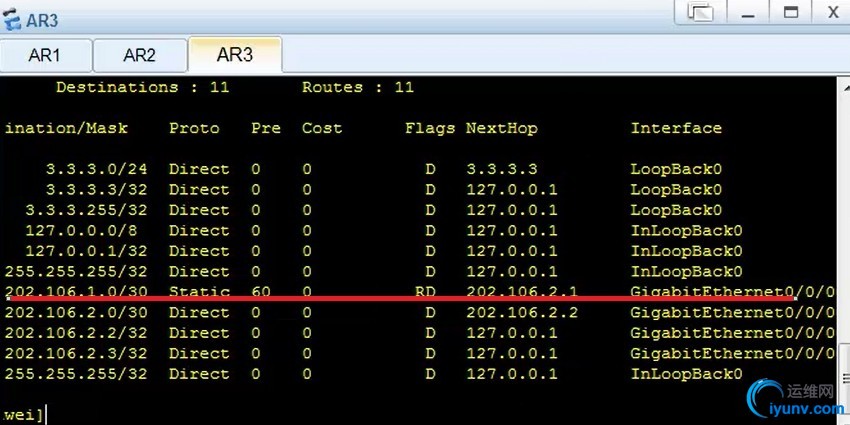Image resolution: width=850 pixels, height=425 pixels.
Task: Click InLoopBack0 interface for 127.0.0.0/8
Action: click(x=686, y=231)
